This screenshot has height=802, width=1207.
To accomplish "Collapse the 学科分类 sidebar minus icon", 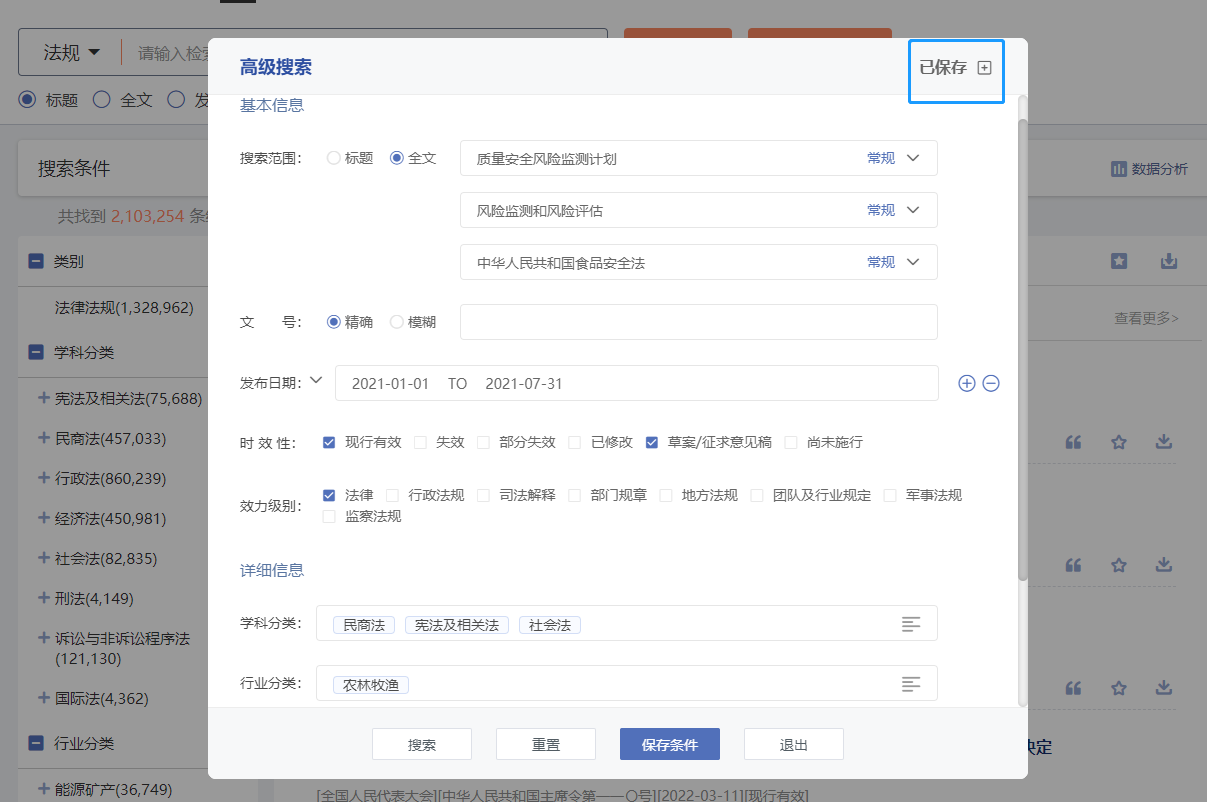I will pos(36,352).
